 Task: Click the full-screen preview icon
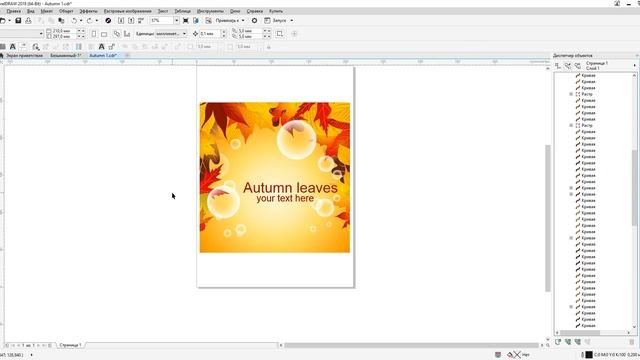186,20
